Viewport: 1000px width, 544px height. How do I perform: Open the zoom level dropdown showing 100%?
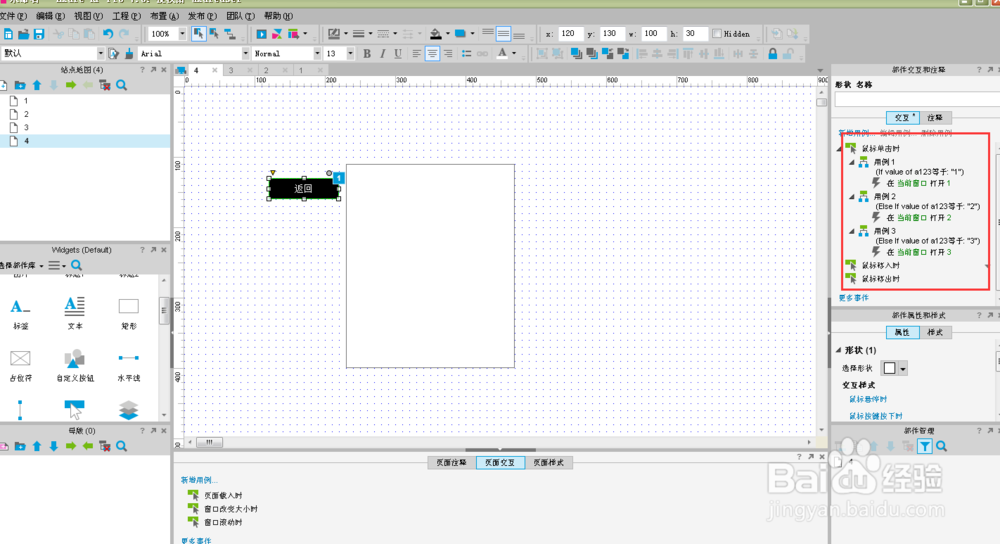pos(182,34)
